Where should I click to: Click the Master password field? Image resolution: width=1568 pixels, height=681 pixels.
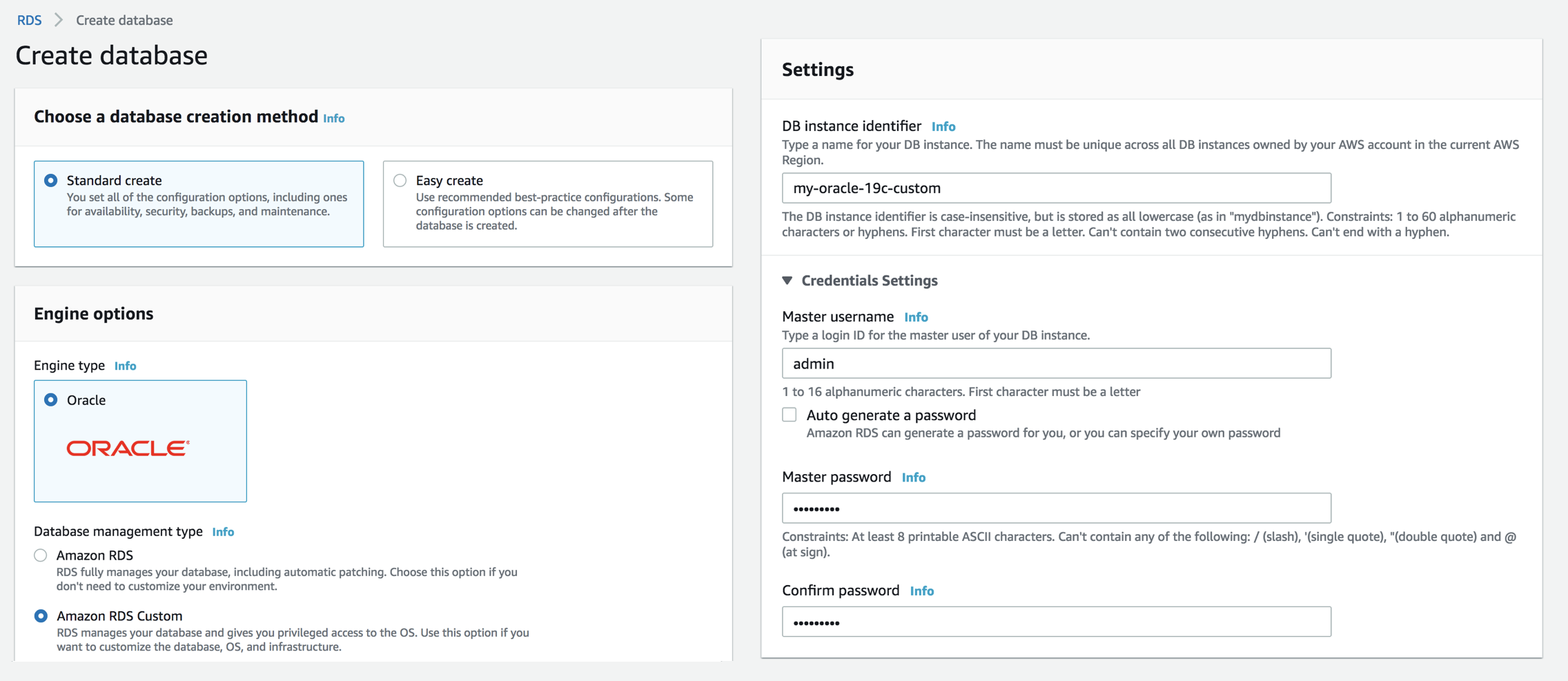[1056, 509]
